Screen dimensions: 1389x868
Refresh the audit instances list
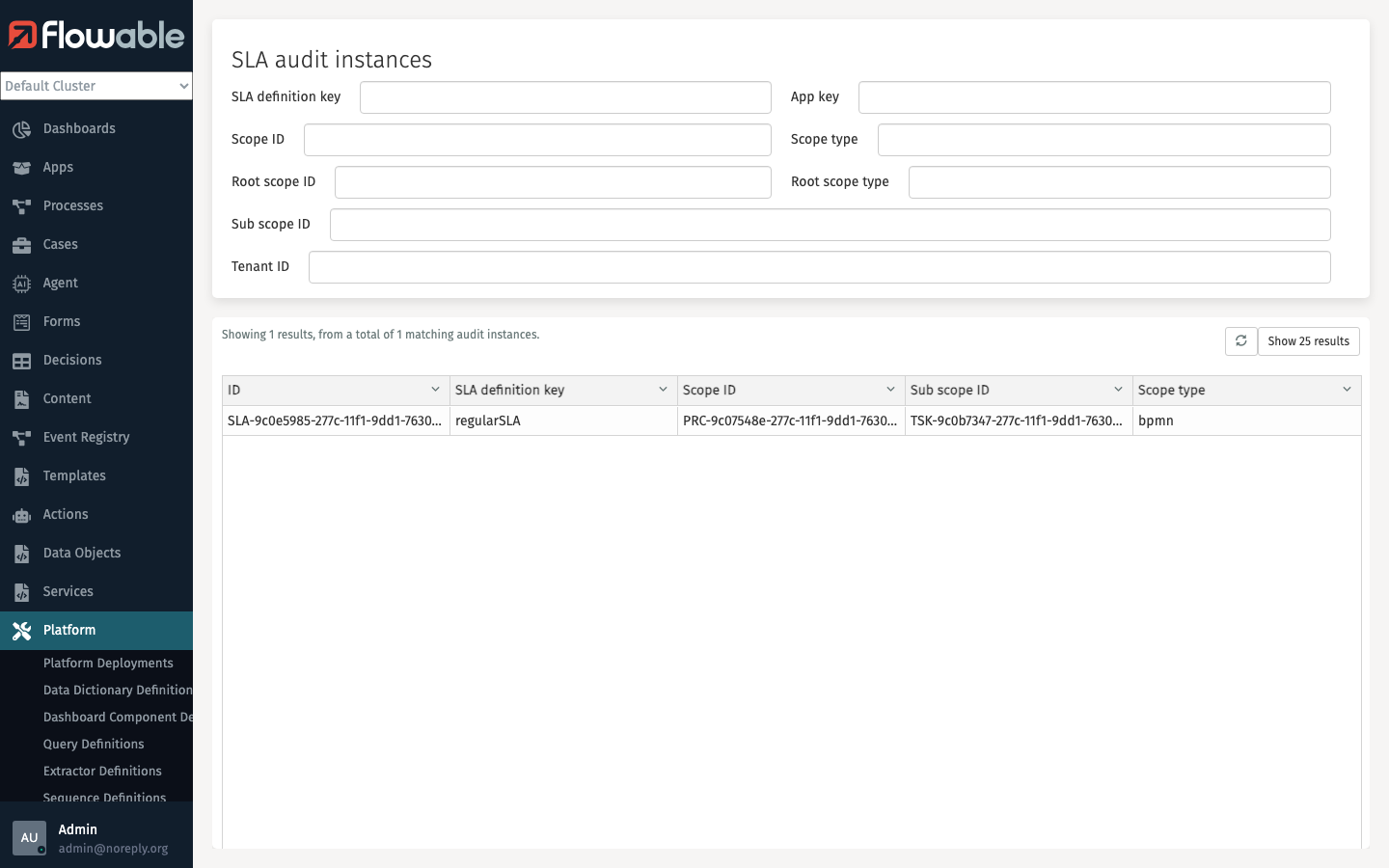click(1241, 341)
